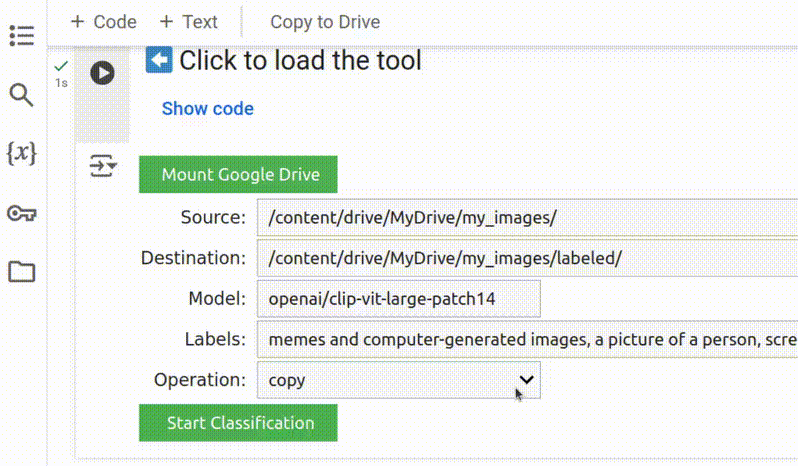Open the files folder panel
Image resolution: width=798 pixels, height=466 pixels.
pos(21,271)
